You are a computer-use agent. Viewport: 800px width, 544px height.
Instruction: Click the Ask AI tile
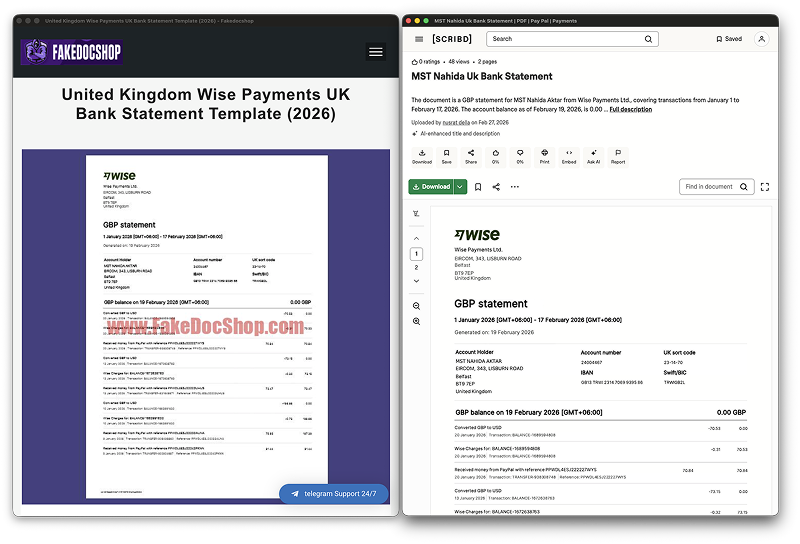tap(593, 156)
